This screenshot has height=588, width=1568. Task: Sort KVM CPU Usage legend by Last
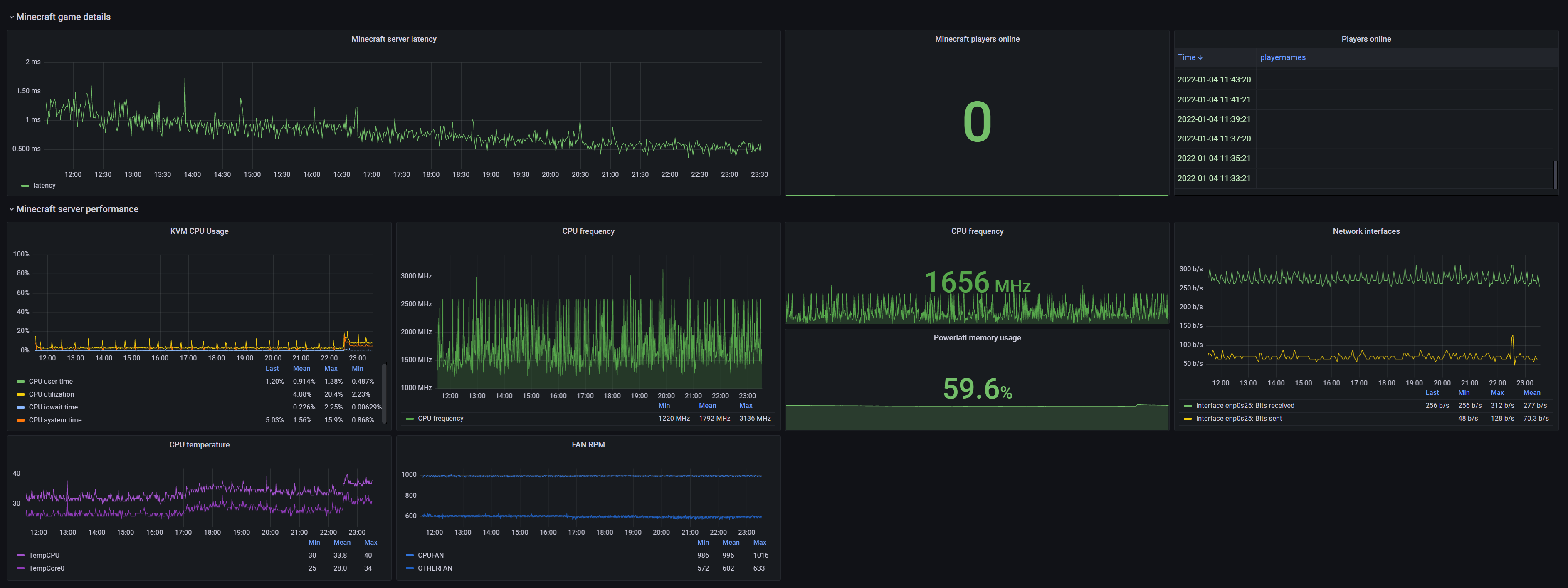(272, 369)
